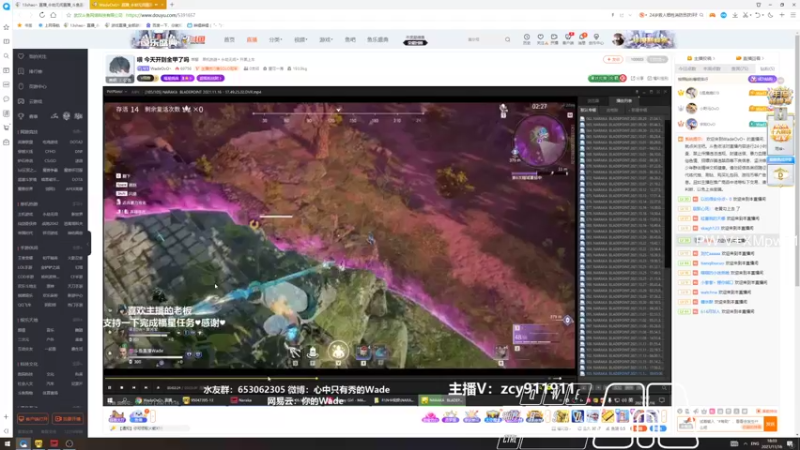
Task: Click the second purple badge under title
Action: (x=210, y=78)
